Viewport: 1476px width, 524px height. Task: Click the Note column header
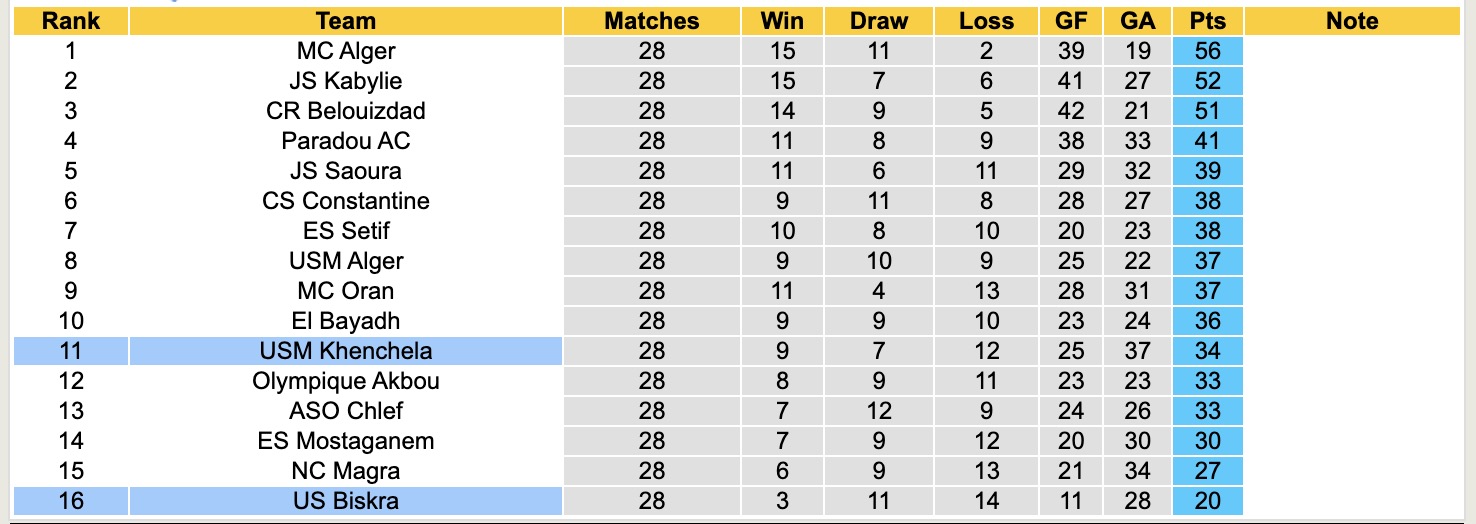(x=1352, y=21)
